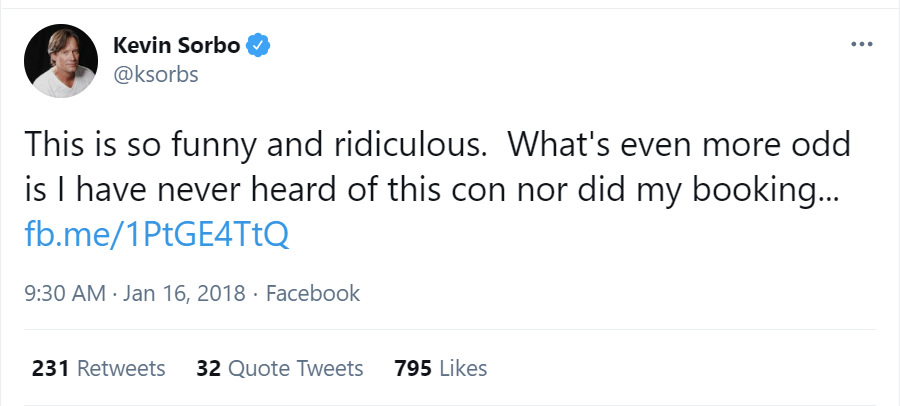900x406 pixels.
Task: Open the 32 Quote Tweets list
Action: (x=279, y=368)
